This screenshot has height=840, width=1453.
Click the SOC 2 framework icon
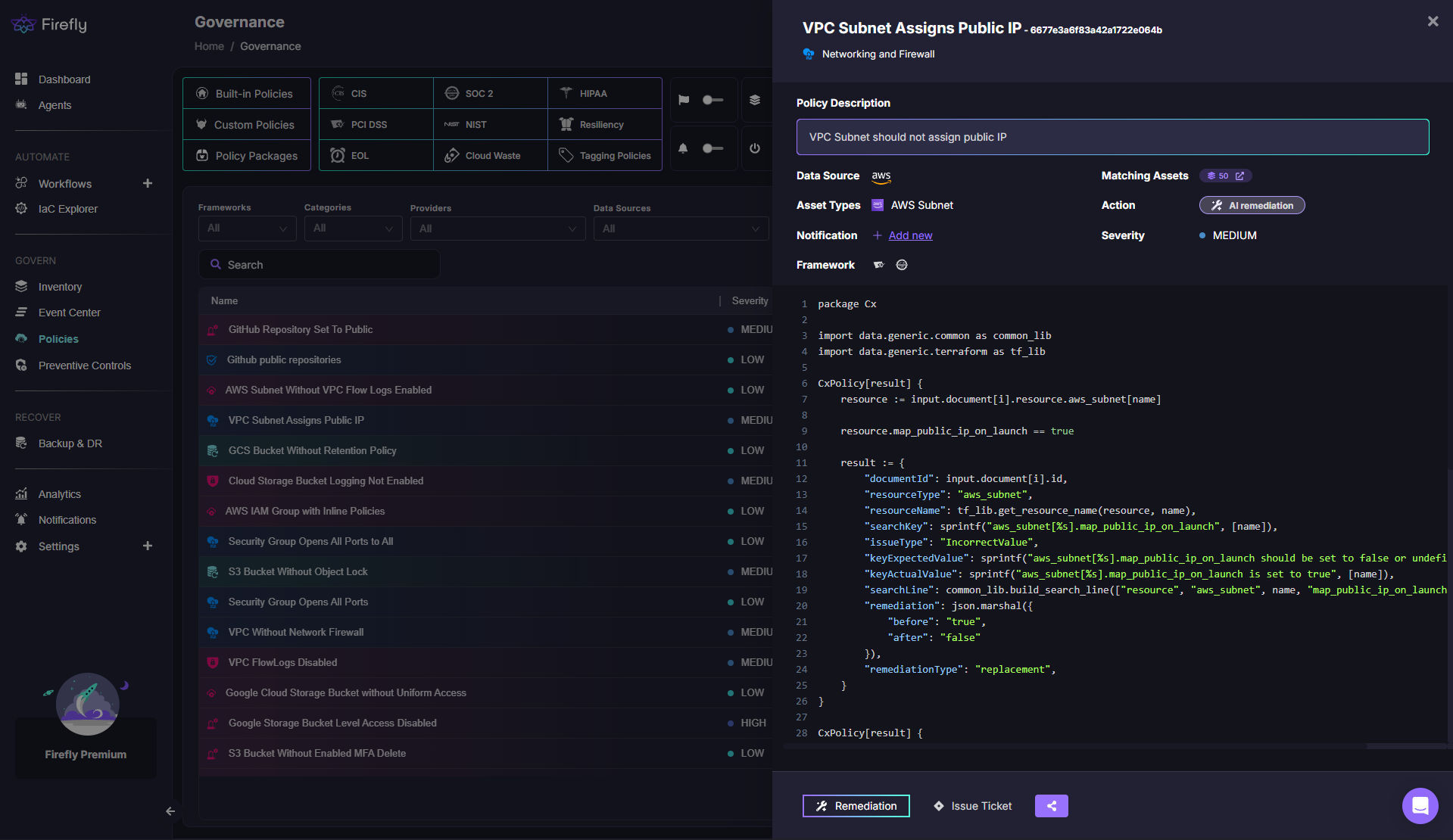(x=902, y=265)
